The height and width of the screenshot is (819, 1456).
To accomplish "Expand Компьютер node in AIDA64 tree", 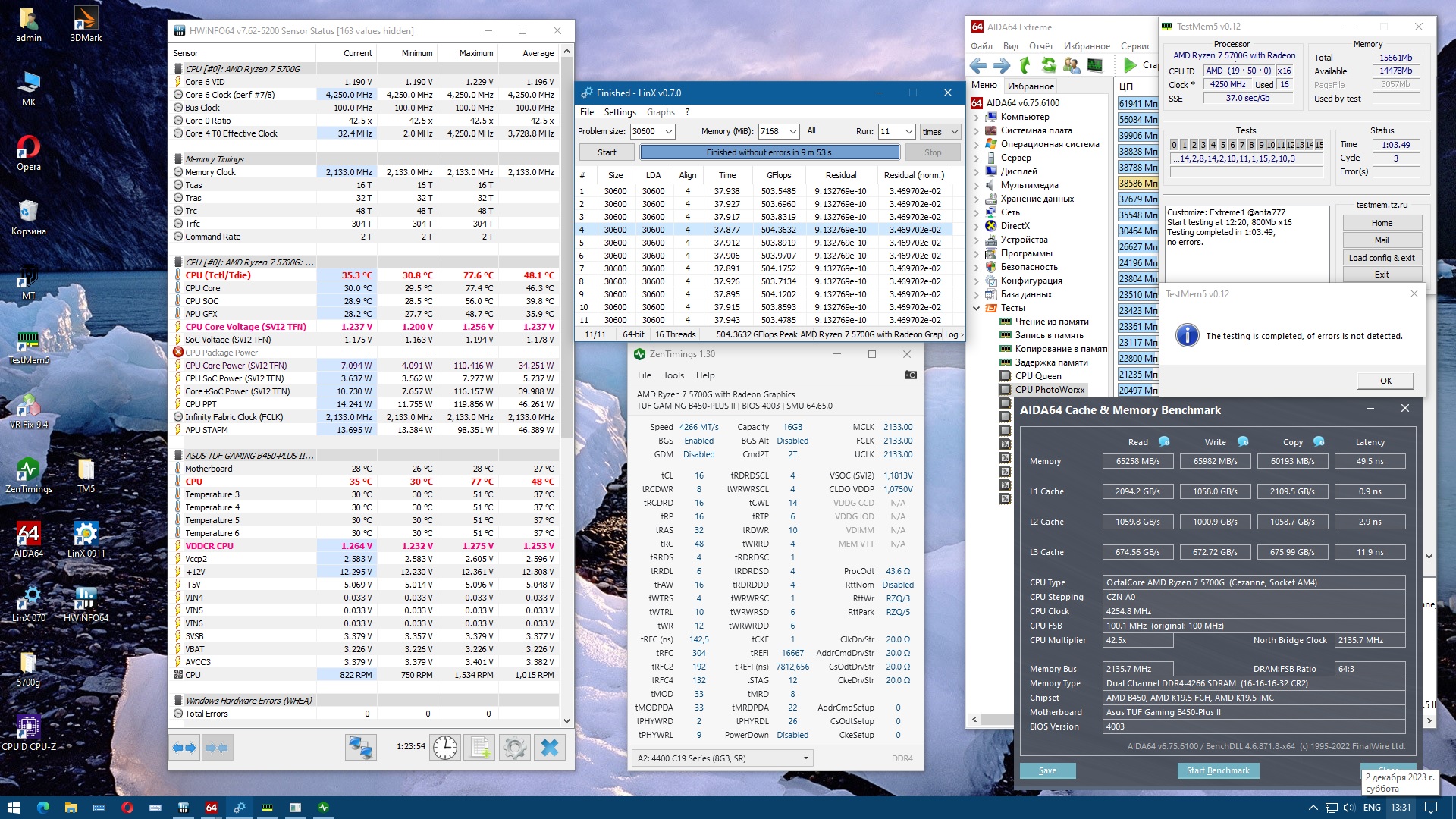I will [976, 117].
